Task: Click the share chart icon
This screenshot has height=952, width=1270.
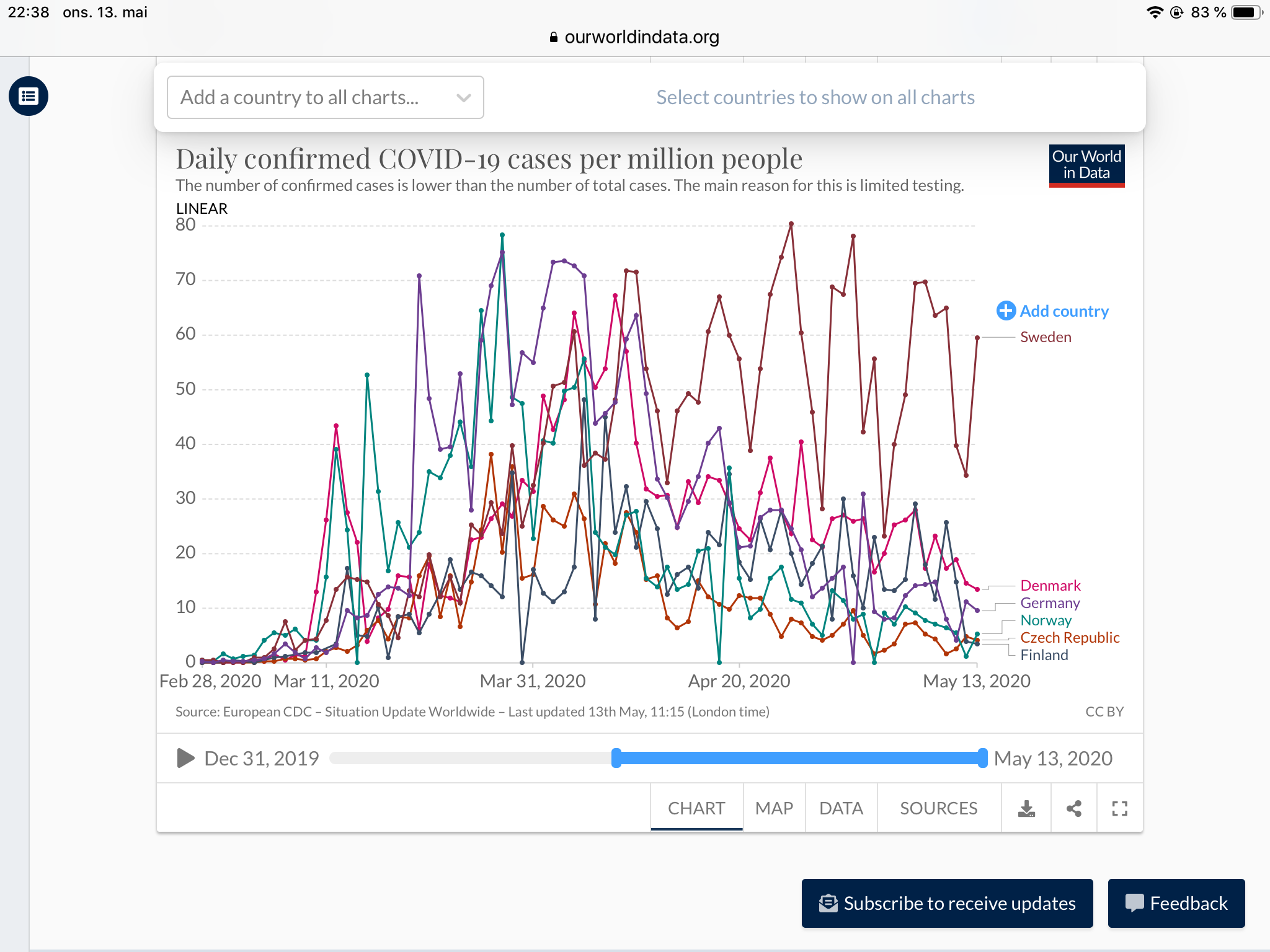Action: [1074, 808]
